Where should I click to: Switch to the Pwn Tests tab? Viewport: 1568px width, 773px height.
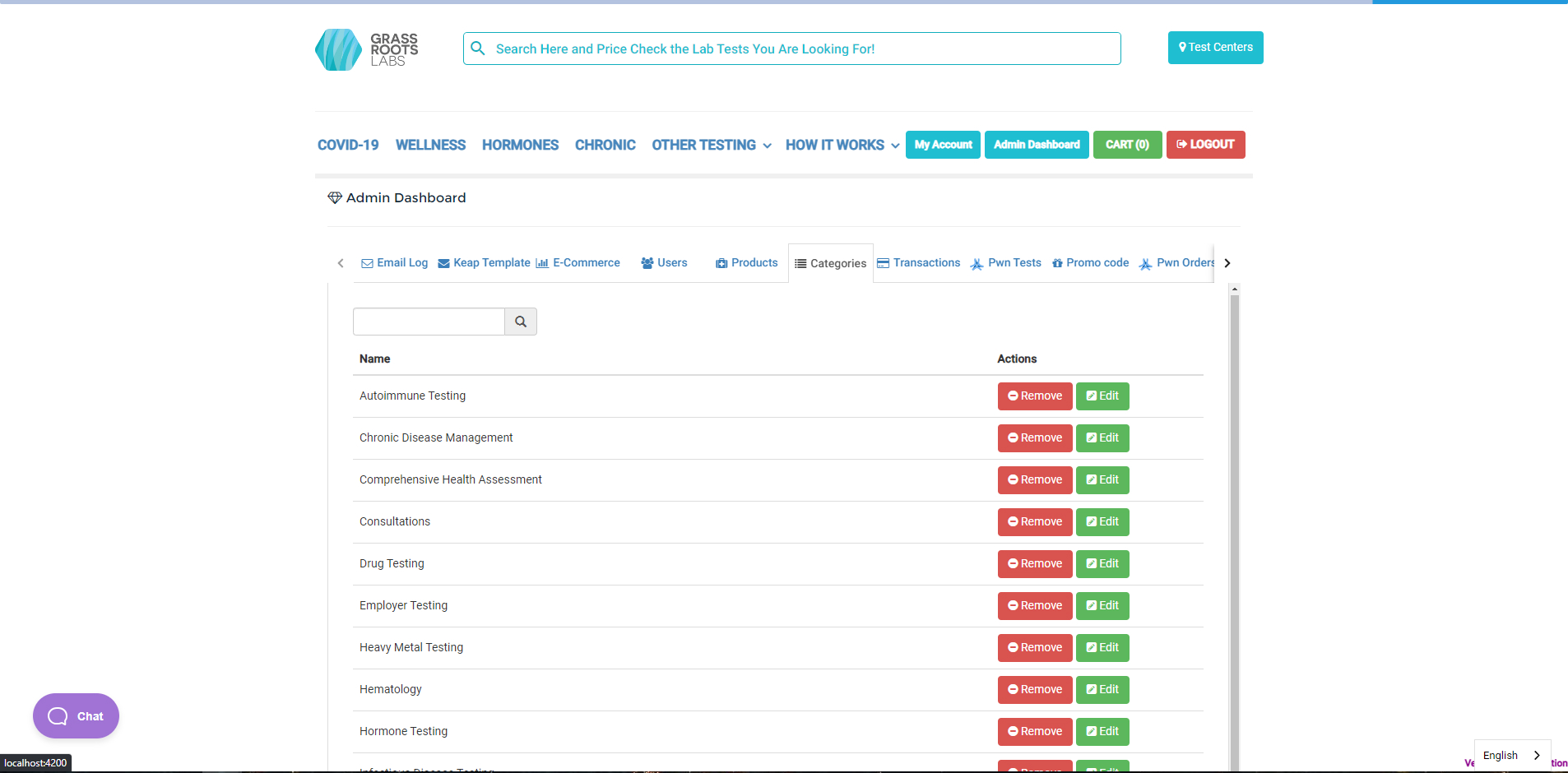point(1006,263)
